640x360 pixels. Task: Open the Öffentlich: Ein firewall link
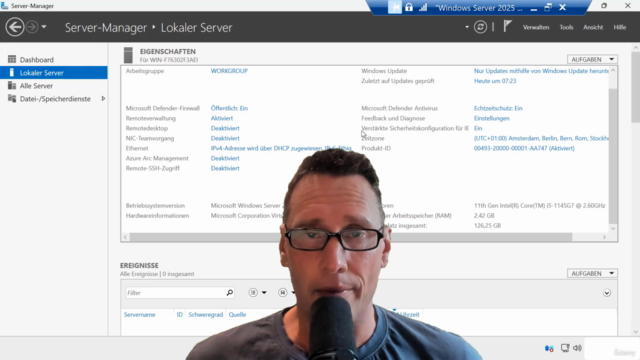tap(229, 108)
